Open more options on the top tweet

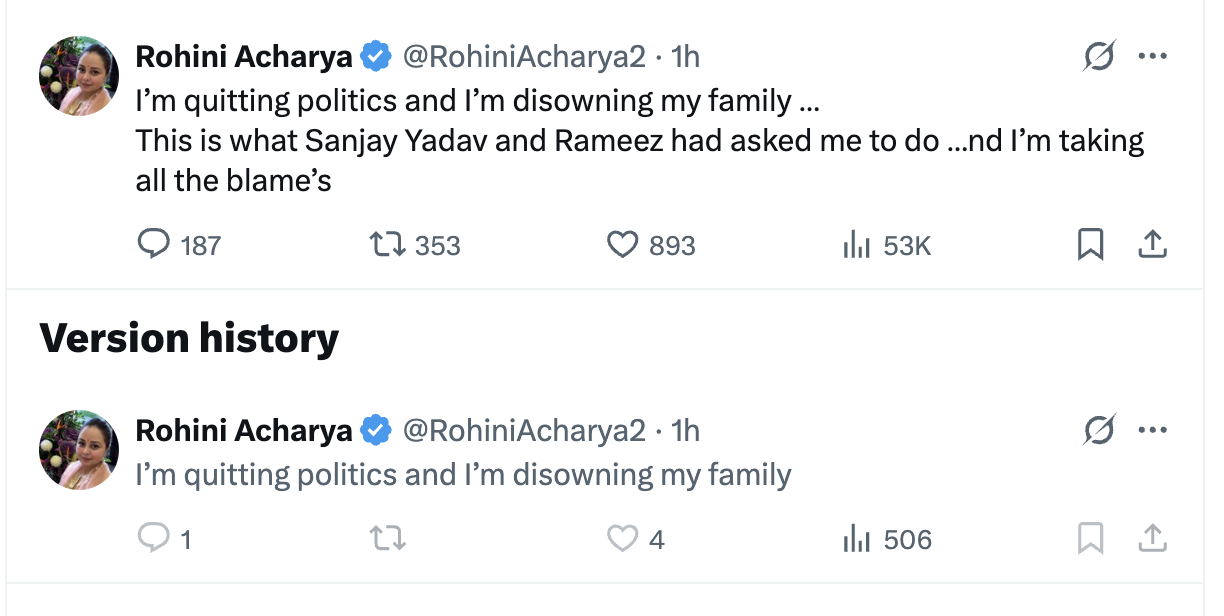[x=1152, y=57]
